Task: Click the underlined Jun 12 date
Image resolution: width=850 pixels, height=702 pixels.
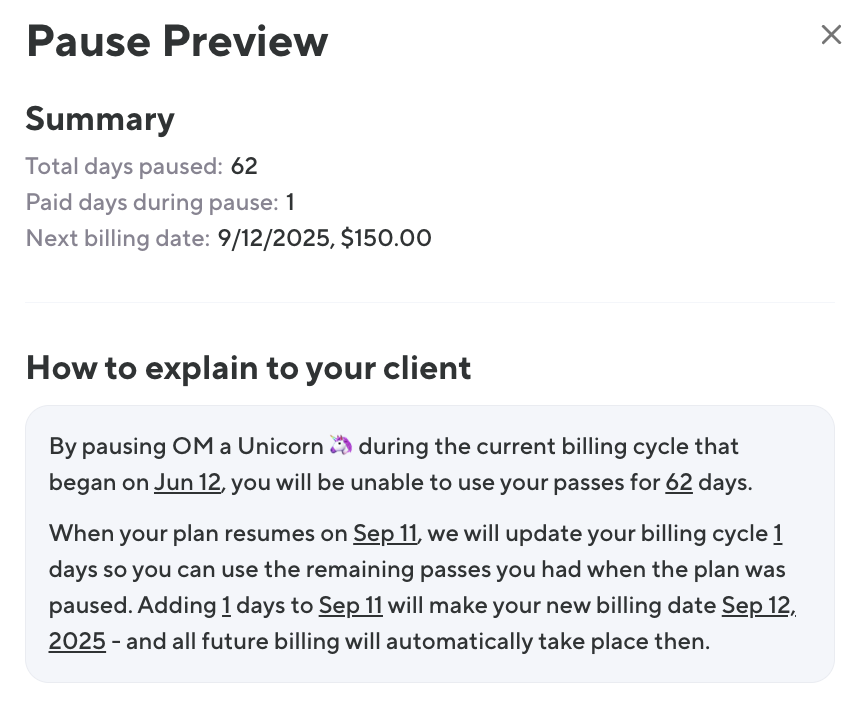Action: coord(187,482)
